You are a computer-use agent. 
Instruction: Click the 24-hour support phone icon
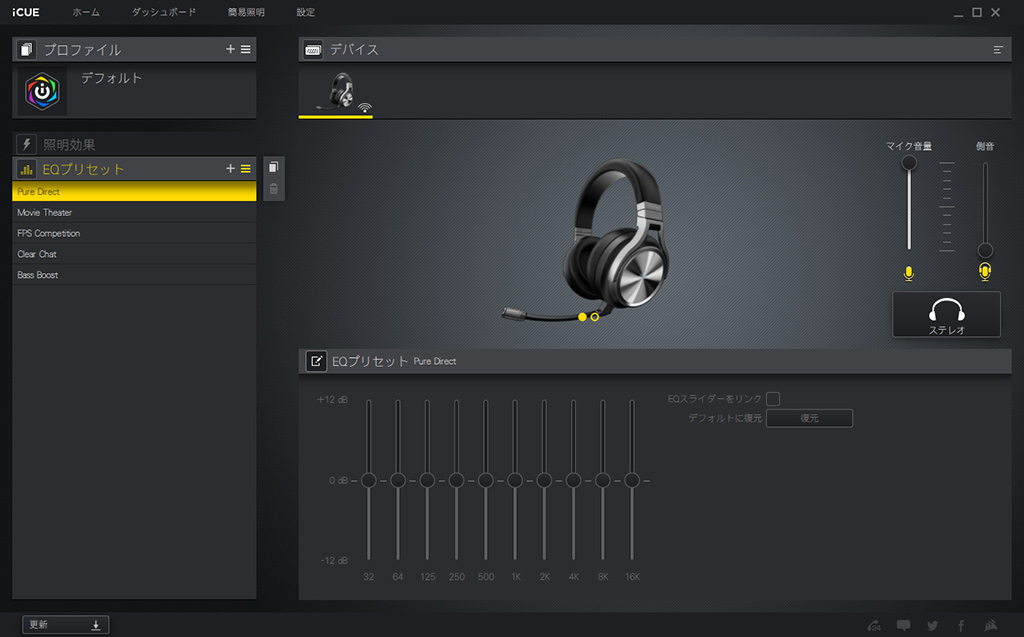pos(875,626)
